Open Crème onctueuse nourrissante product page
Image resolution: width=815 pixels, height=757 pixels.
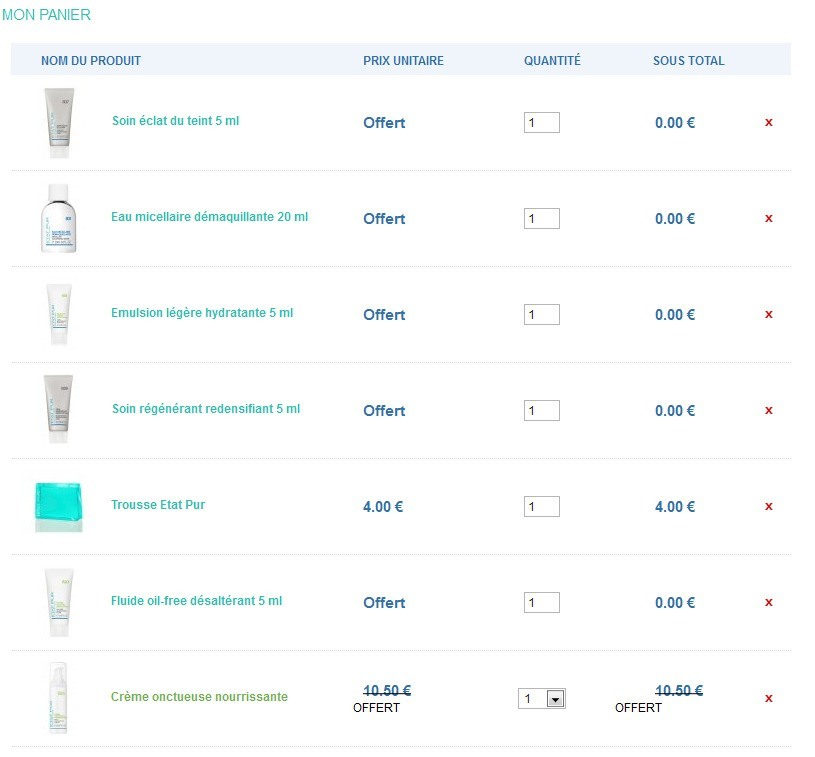[x=199, y=697]
